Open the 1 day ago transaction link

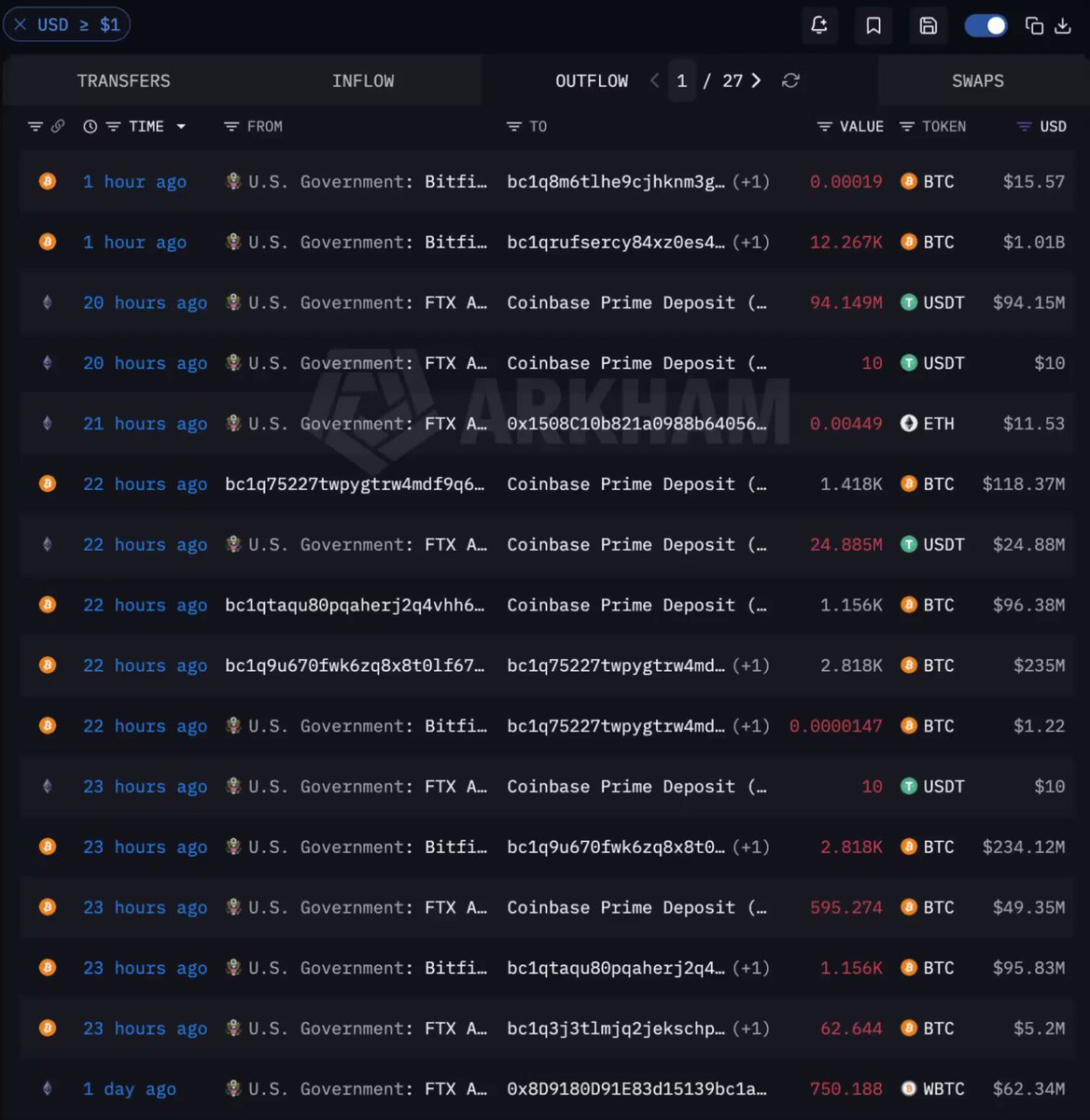[x=129, y=1089]
